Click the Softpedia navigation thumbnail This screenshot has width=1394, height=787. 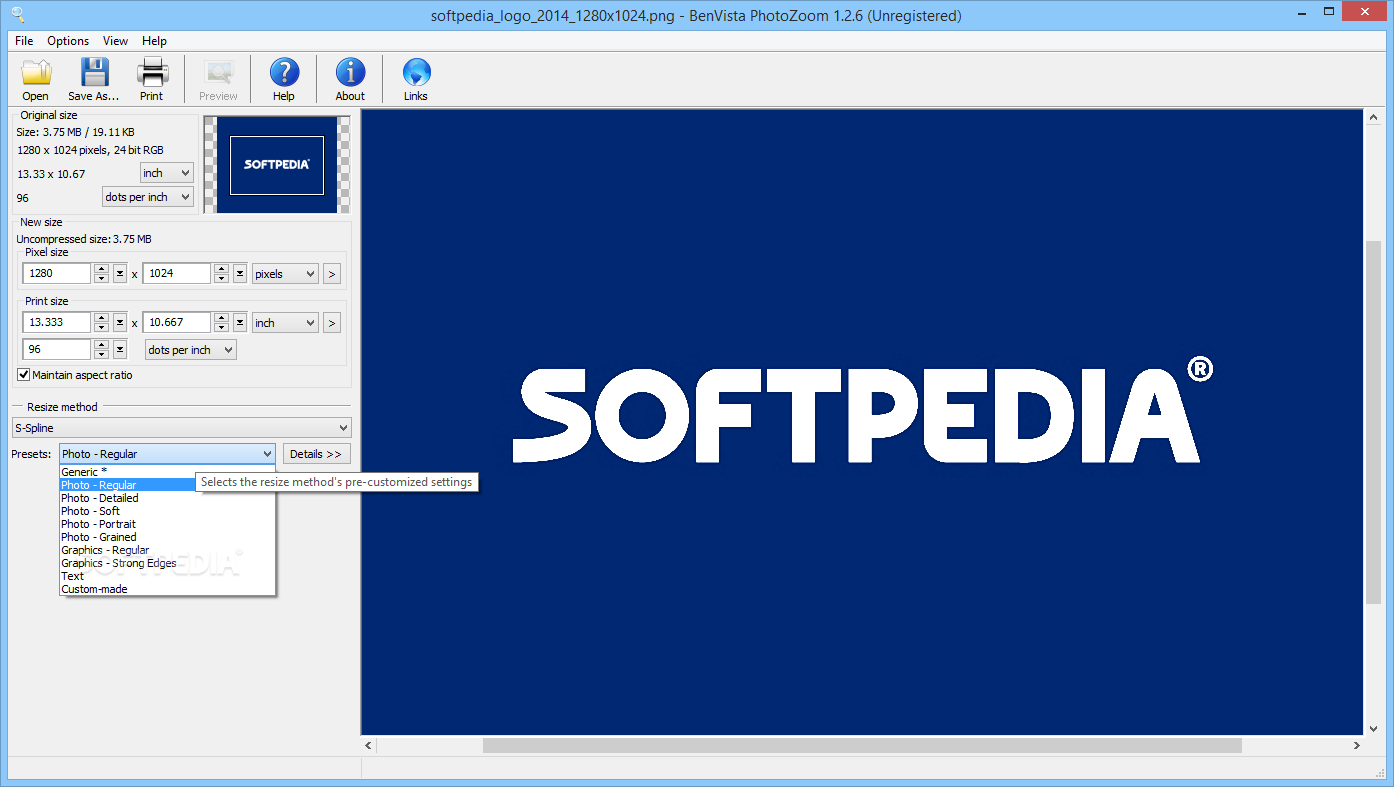click(277, 164)
